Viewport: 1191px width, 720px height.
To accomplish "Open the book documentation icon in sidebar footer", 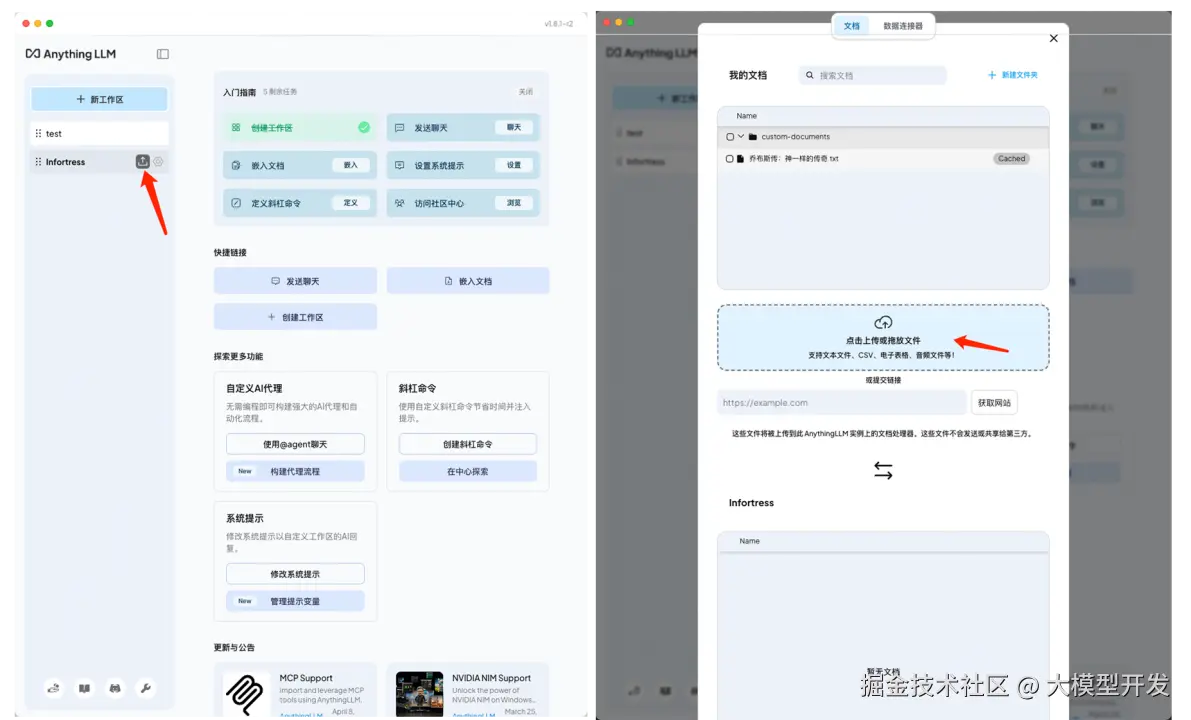I will [x=84, y=688].
